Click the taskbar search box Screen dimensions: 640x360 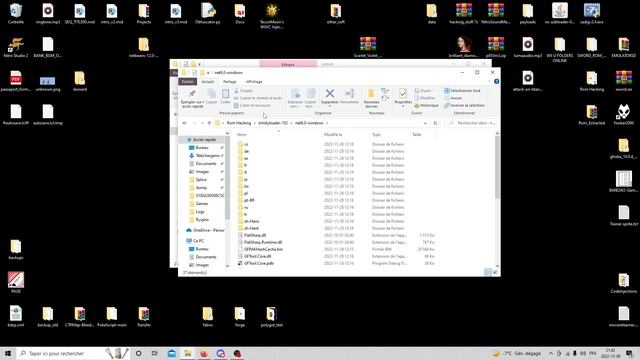73,353
